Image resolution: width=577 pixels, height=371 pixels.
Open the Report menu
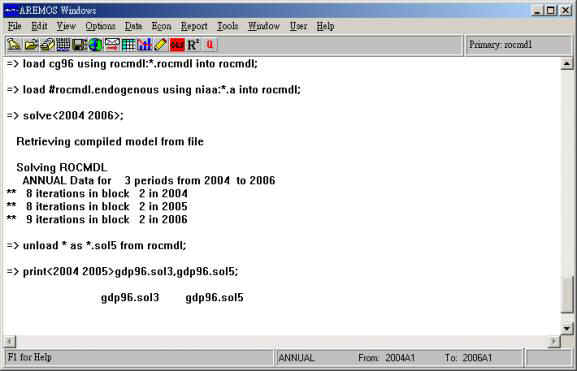[x=194, y=26]
